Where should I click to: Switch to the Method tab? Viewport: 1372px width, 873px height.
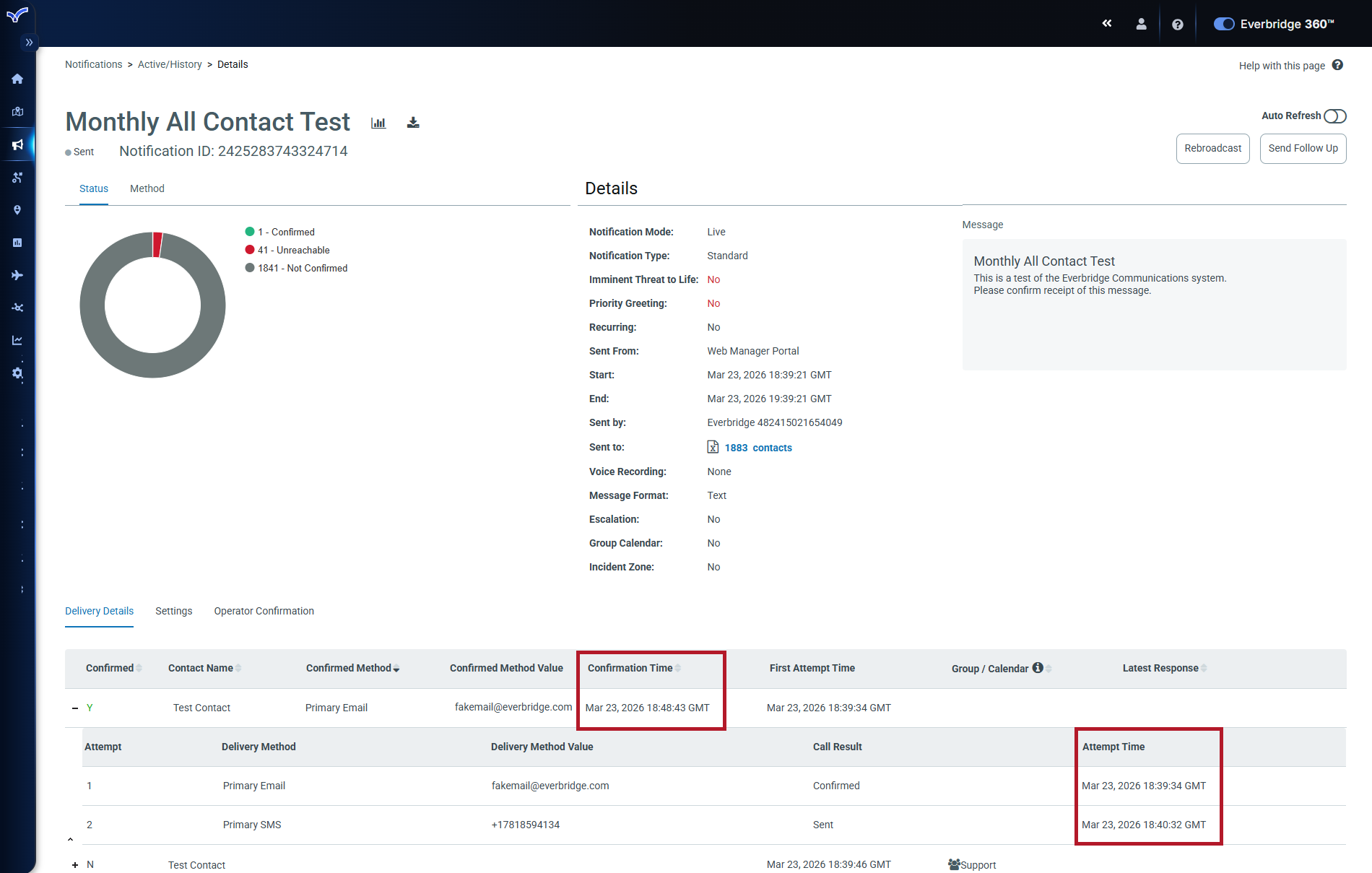coord(147,188)
